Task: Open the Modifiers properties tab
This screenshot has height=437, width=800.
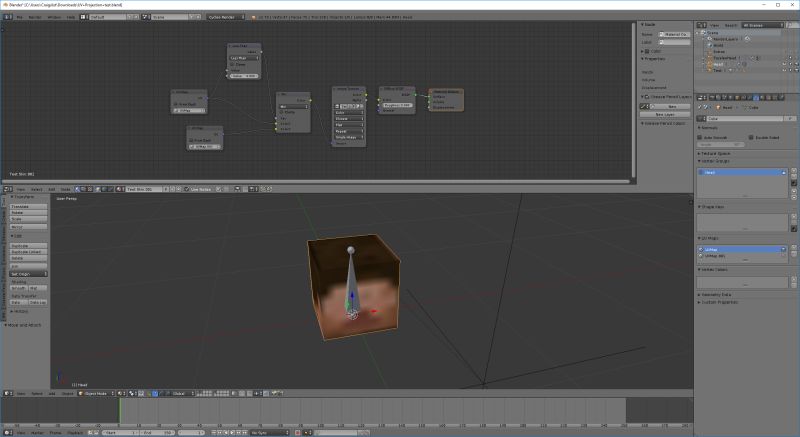Action: pos(749,98)
